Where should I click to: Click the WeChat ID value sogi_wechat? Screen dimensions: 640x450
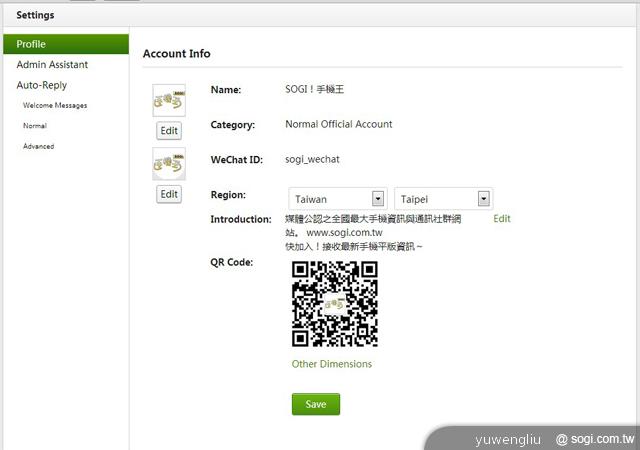(312, 159)
